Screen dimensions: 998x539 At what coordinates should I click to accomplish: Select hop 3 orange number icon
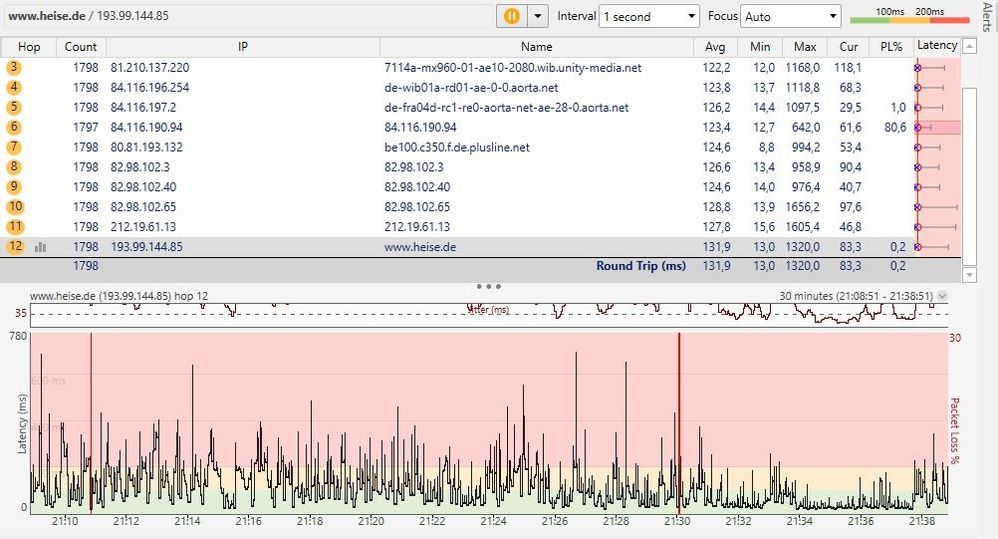coord(13,67)
